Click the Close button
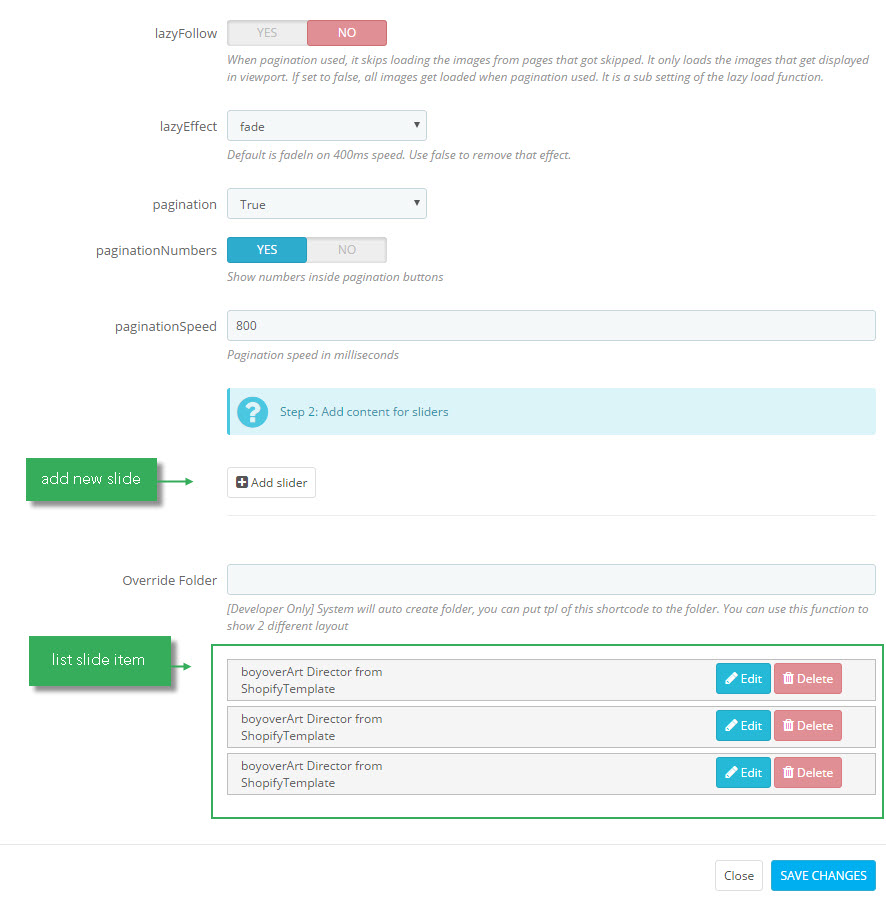This screenshot has height=902, width=886. [x=739, y=876]
